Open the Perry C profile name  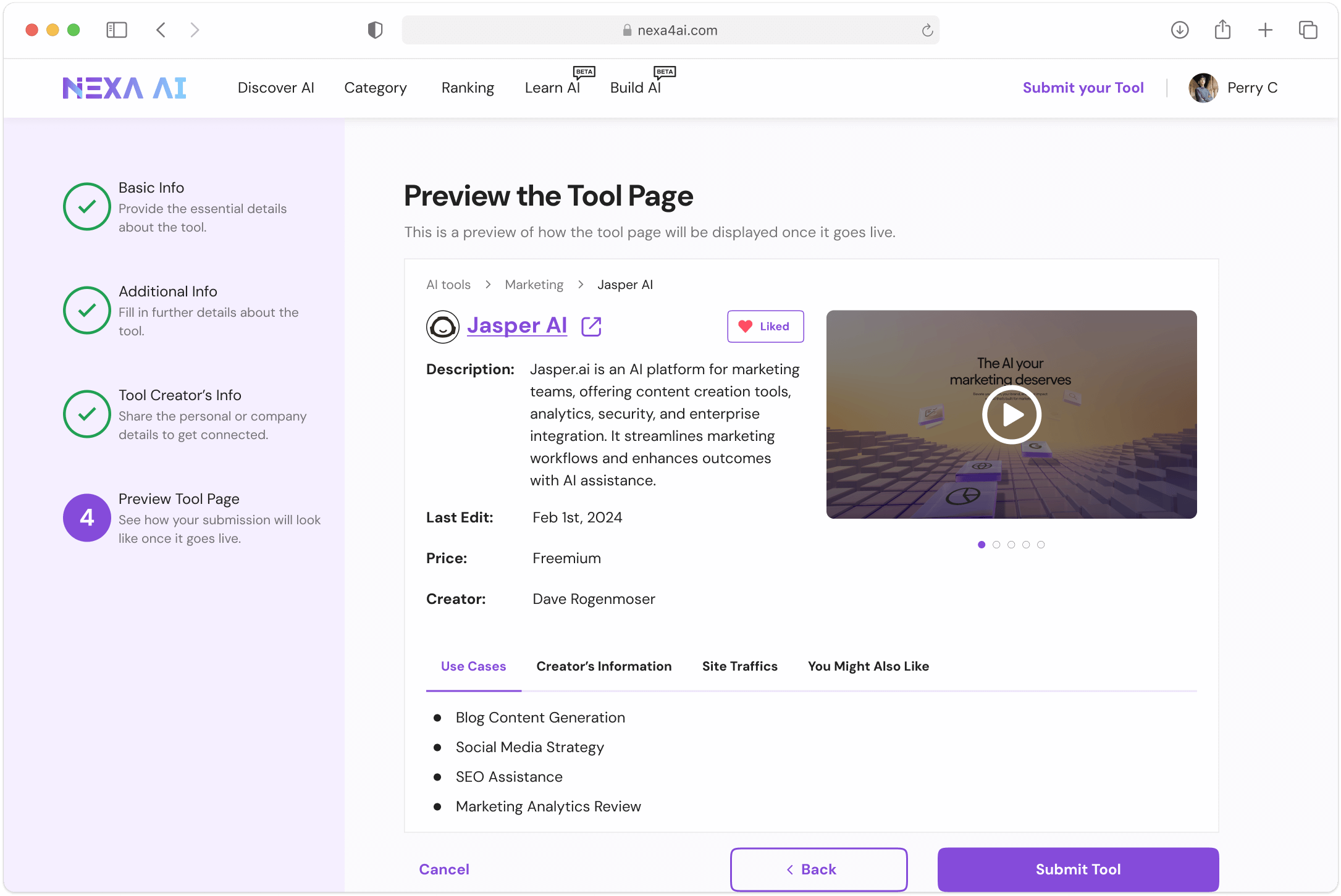click(1252, 88)
